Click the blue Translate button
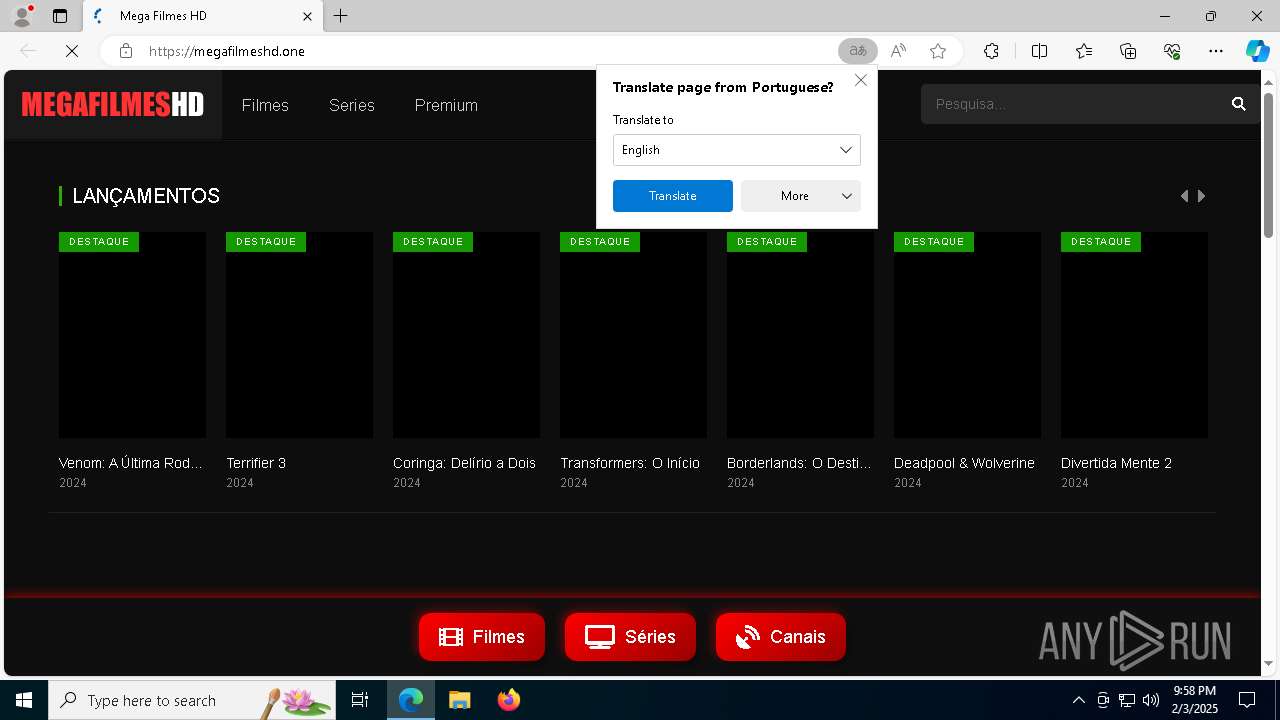1280x720 pixels. 673,196
